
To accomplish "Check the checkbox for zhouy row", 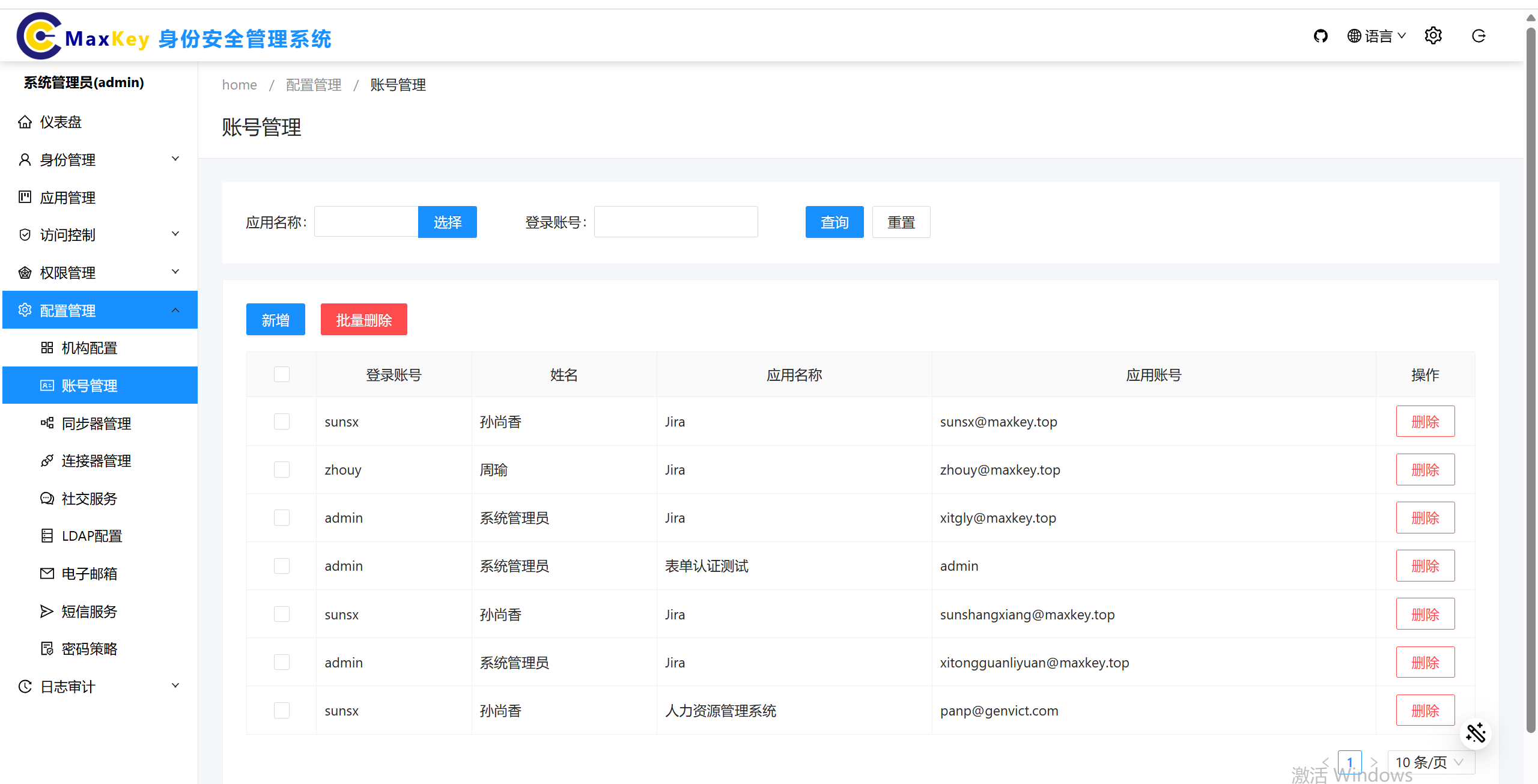I will coord(281,469).
